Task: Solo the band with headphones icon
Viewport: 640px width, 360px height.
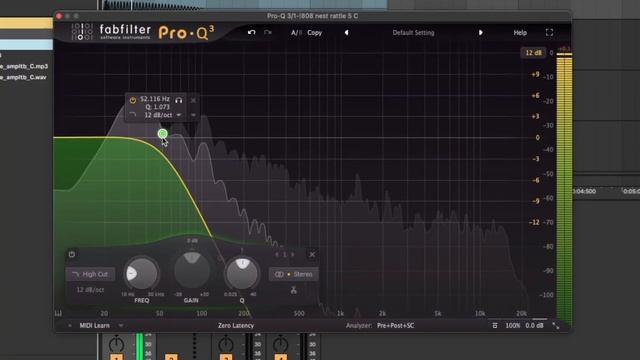Action: click(178, 100)
